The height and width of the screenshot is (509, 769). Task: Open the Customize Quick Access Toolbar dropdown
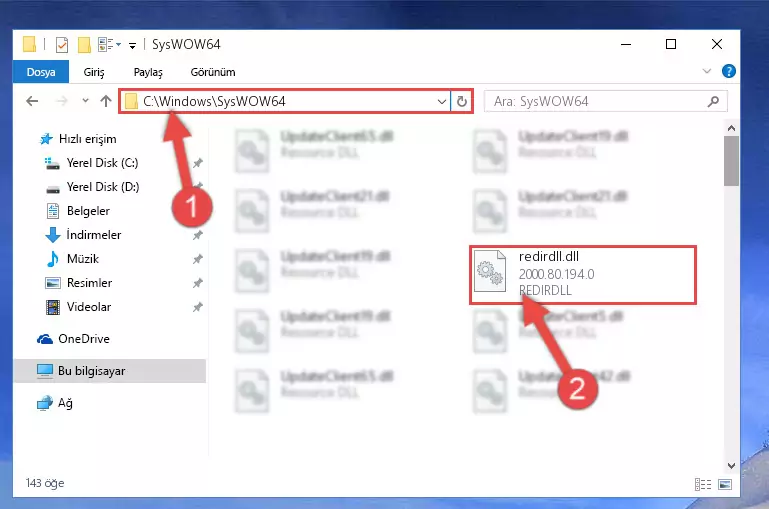pyautogui.click(x=132, y=46)
